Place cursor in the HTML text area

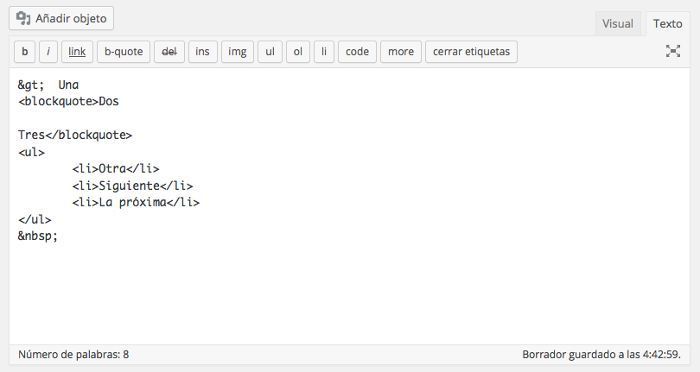[x=350, y=205]
